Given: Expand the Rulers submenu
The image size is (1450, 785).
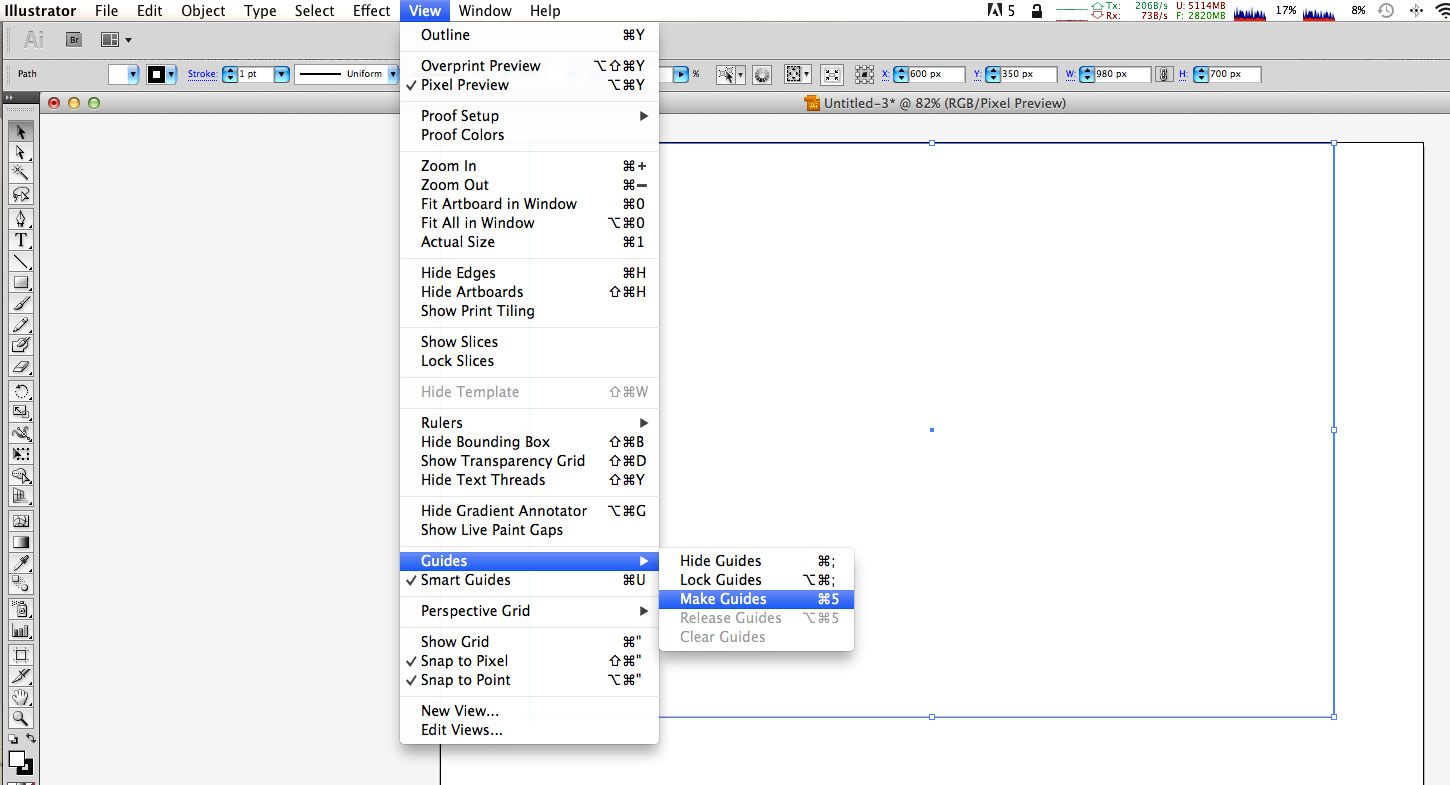Looking at the screenshot, I should [529, 423].
